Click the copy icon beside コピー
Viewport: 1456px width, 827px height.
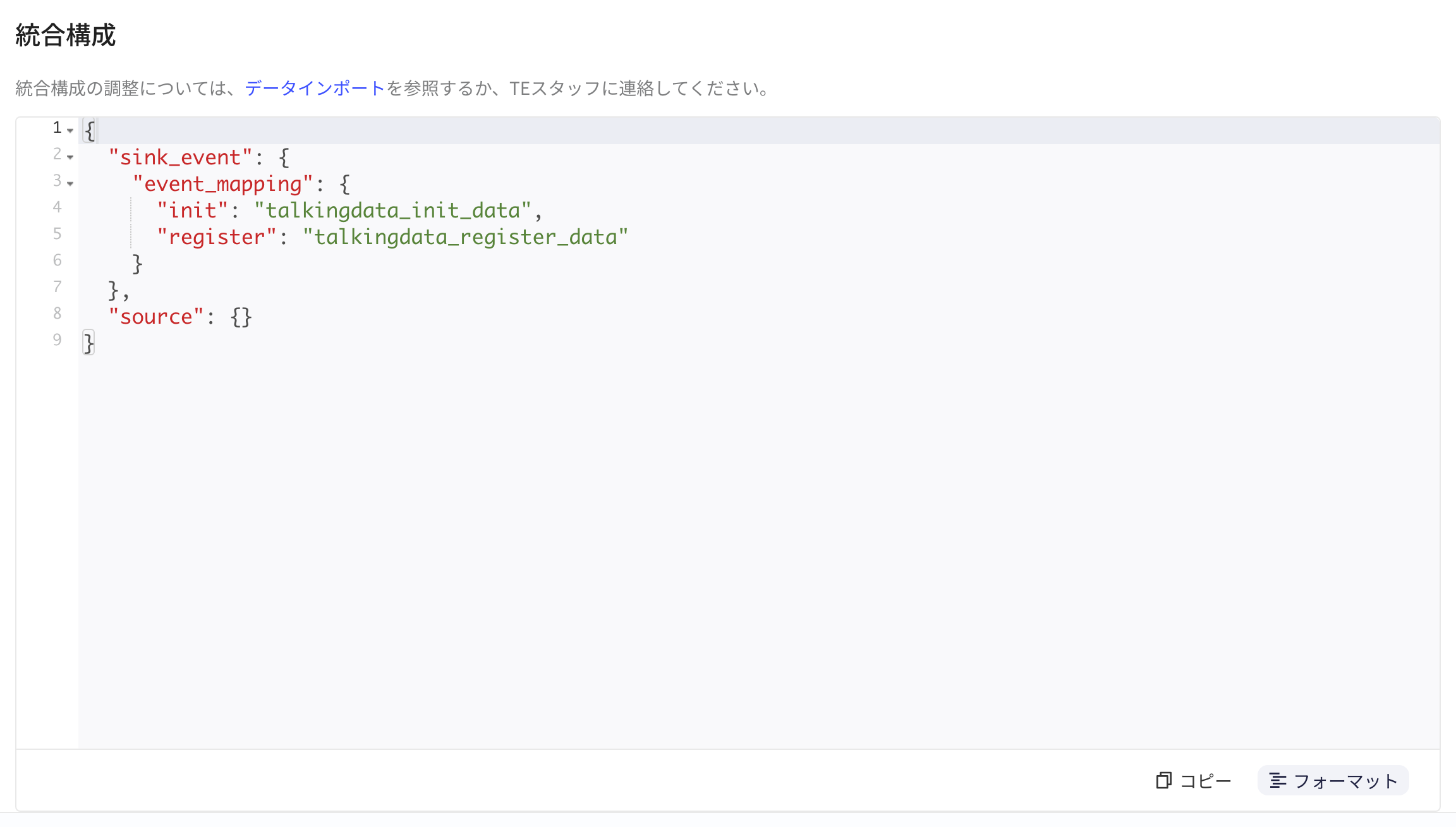coord(1163,781)
